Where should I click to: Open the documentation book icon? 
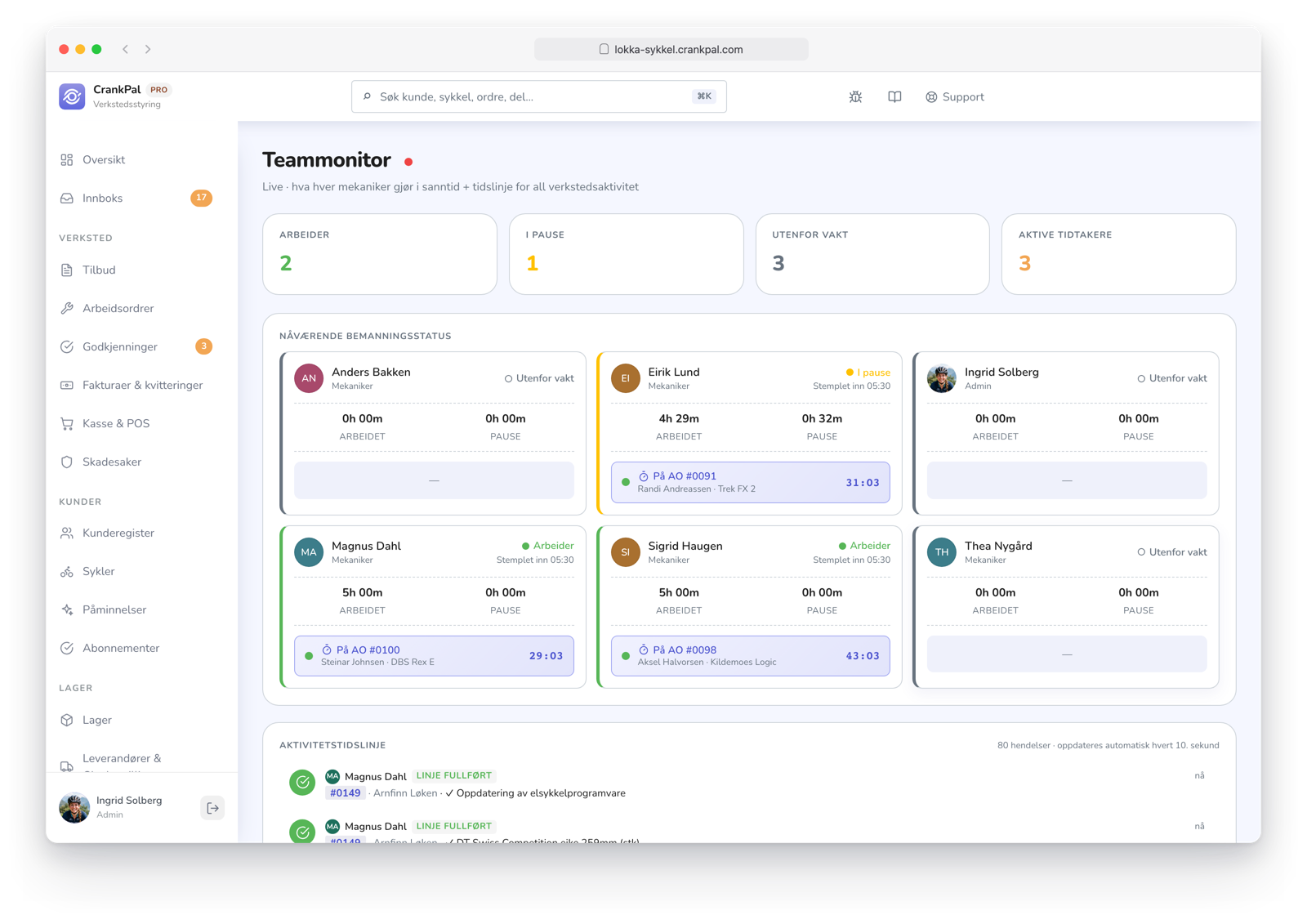coord(894,96)
